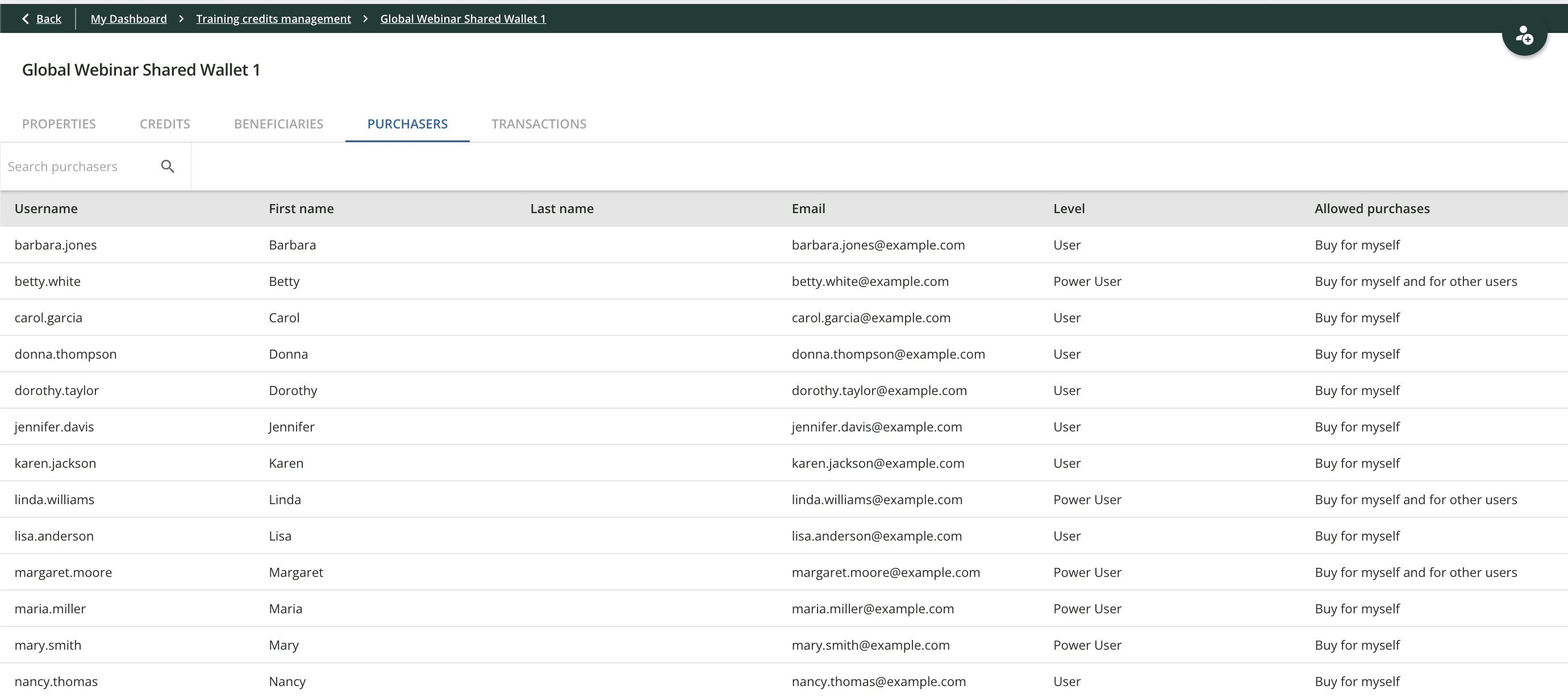1568x698 pixels.
Task: Open Training credits management breadcrumb
Action: coord(273,19)
